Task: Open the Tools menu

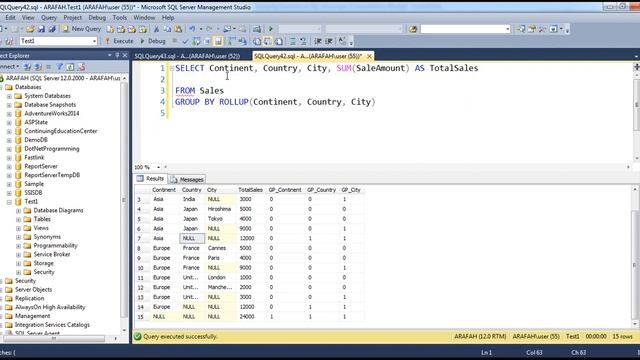Action: (x=120, y=18)
